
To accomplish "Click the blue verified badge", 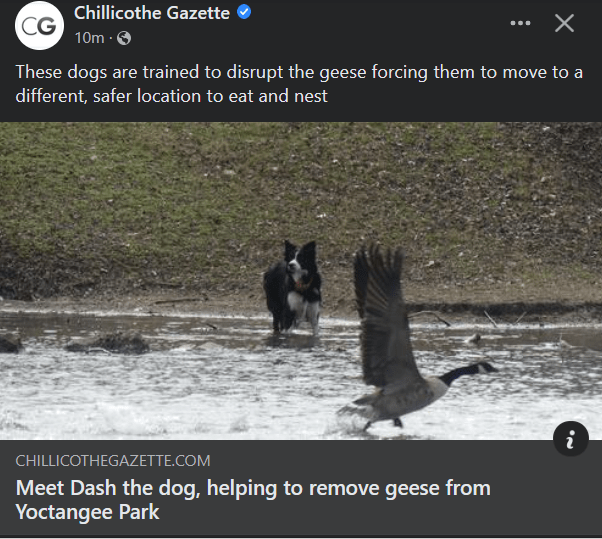I will pyautogui.click(x=244, y=12).
